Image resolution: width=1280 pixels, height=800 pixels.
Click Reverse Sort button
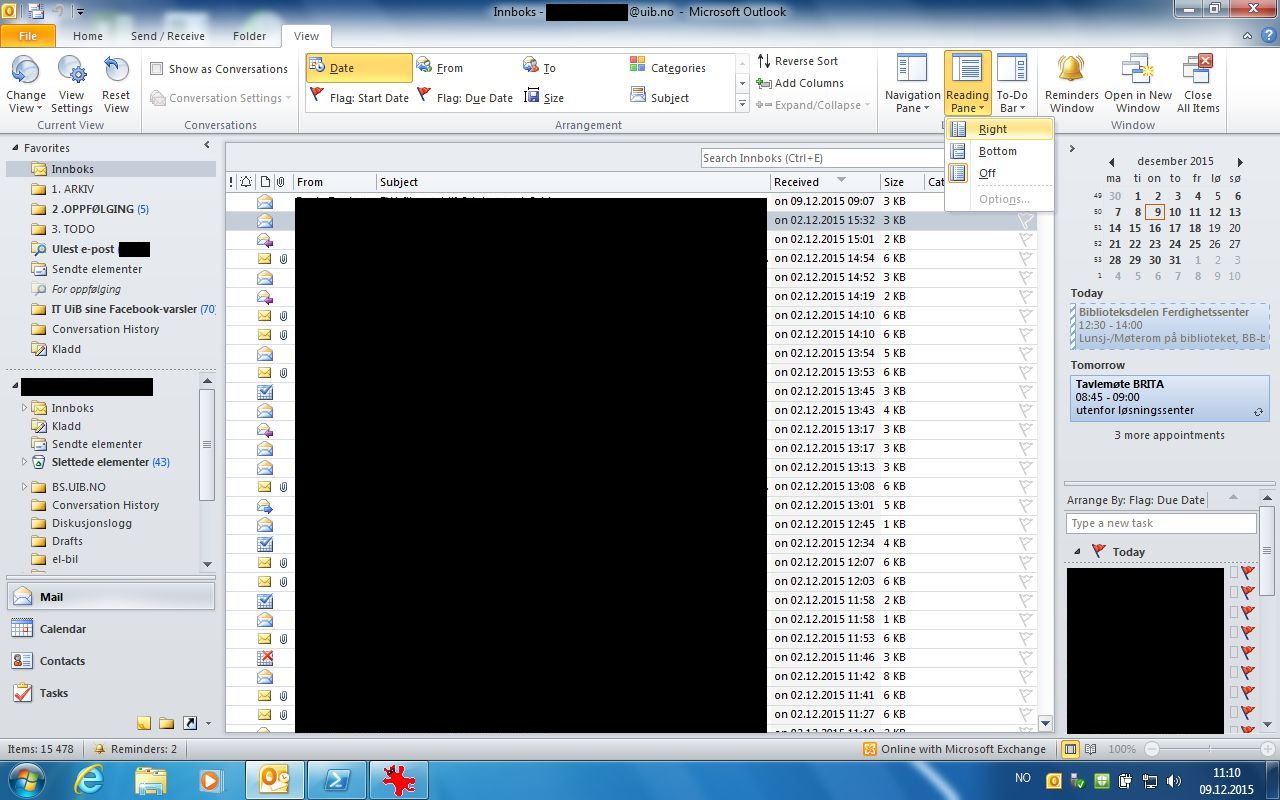[798, 61]
